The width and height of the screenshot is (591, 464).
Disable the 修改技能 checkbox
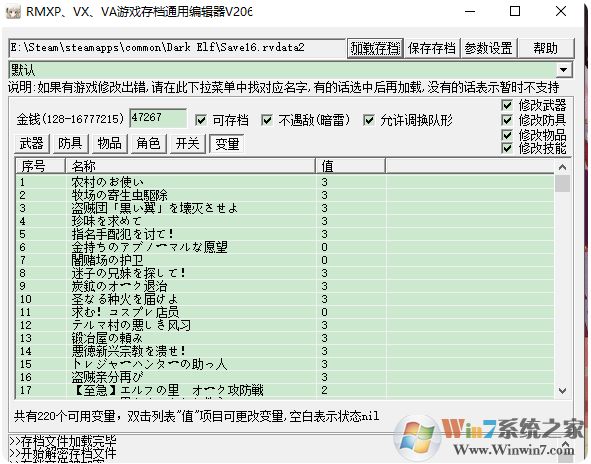point(507,148)
